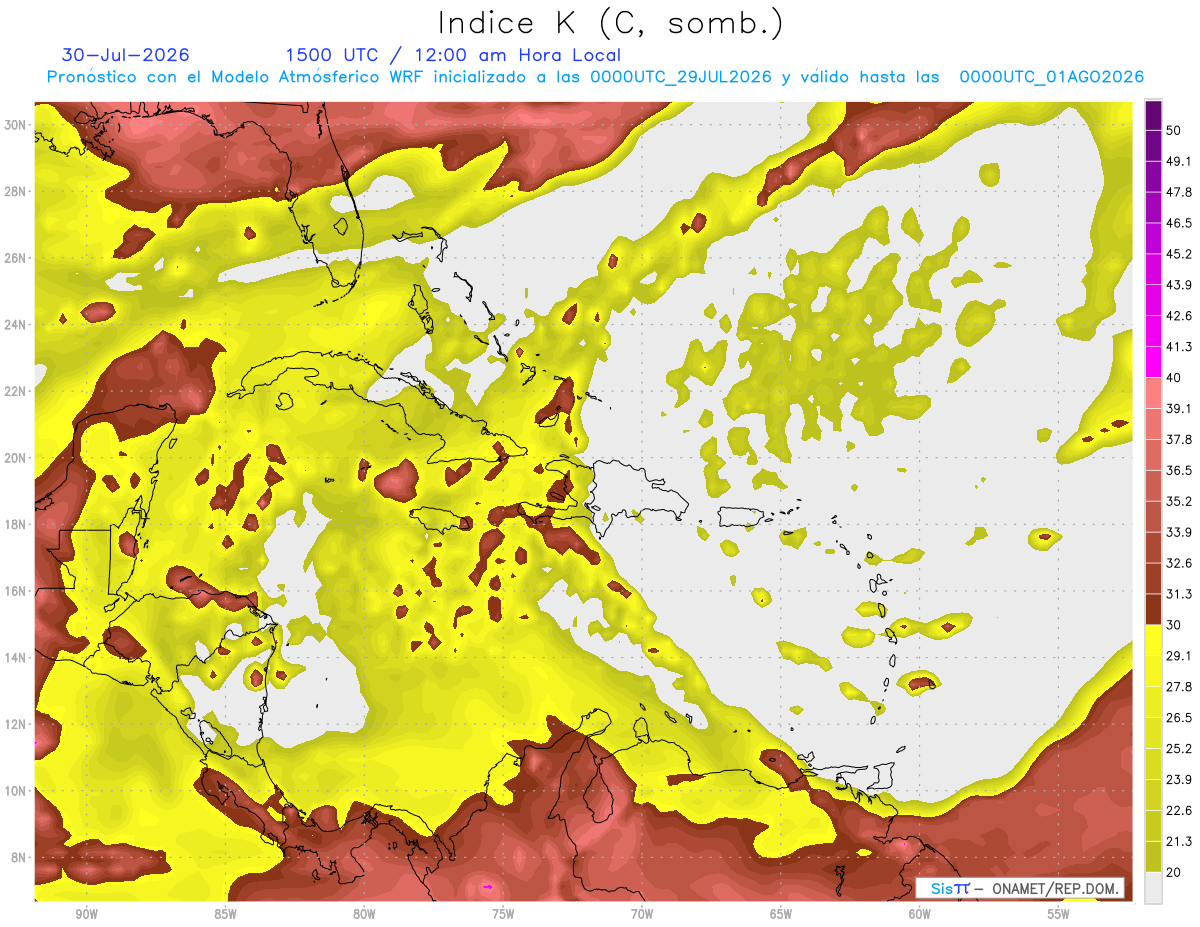Screen dimensions: 1200x927
Task: Click the map title "Indice K (C, somb.)"
Action: [610, 23]
